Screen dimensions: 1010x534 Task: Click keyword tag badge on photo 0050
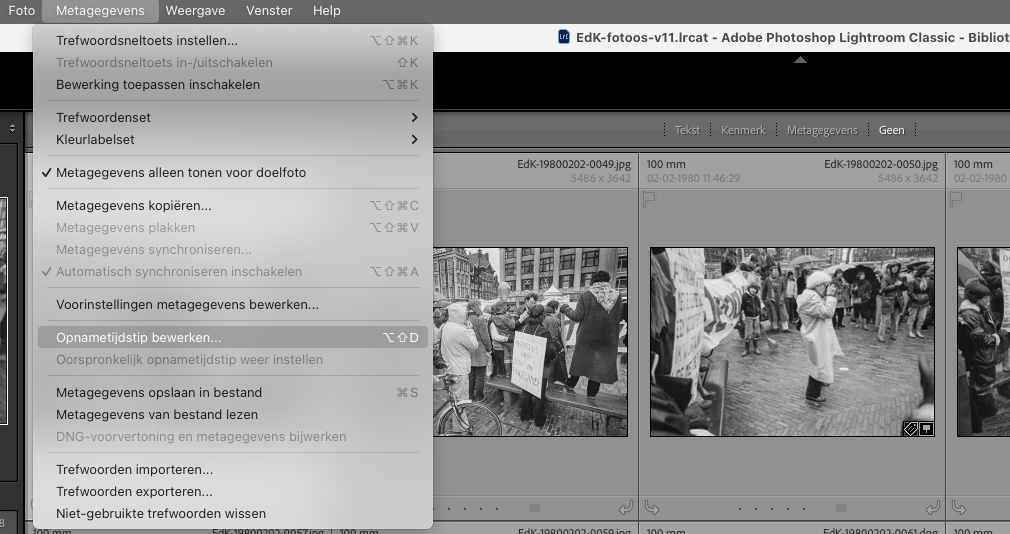[911, 428]
